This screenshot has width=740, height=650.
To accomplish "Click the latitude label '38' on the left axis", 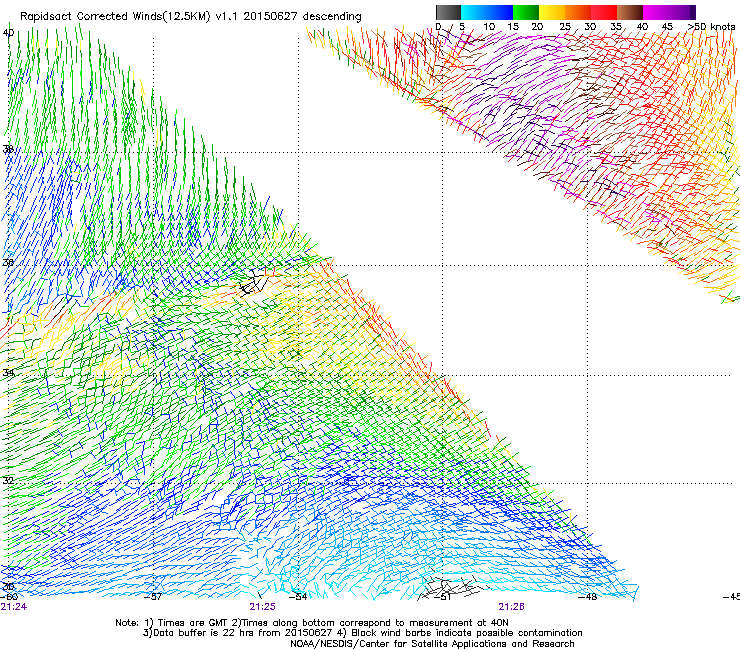I will tap(8, 149).
